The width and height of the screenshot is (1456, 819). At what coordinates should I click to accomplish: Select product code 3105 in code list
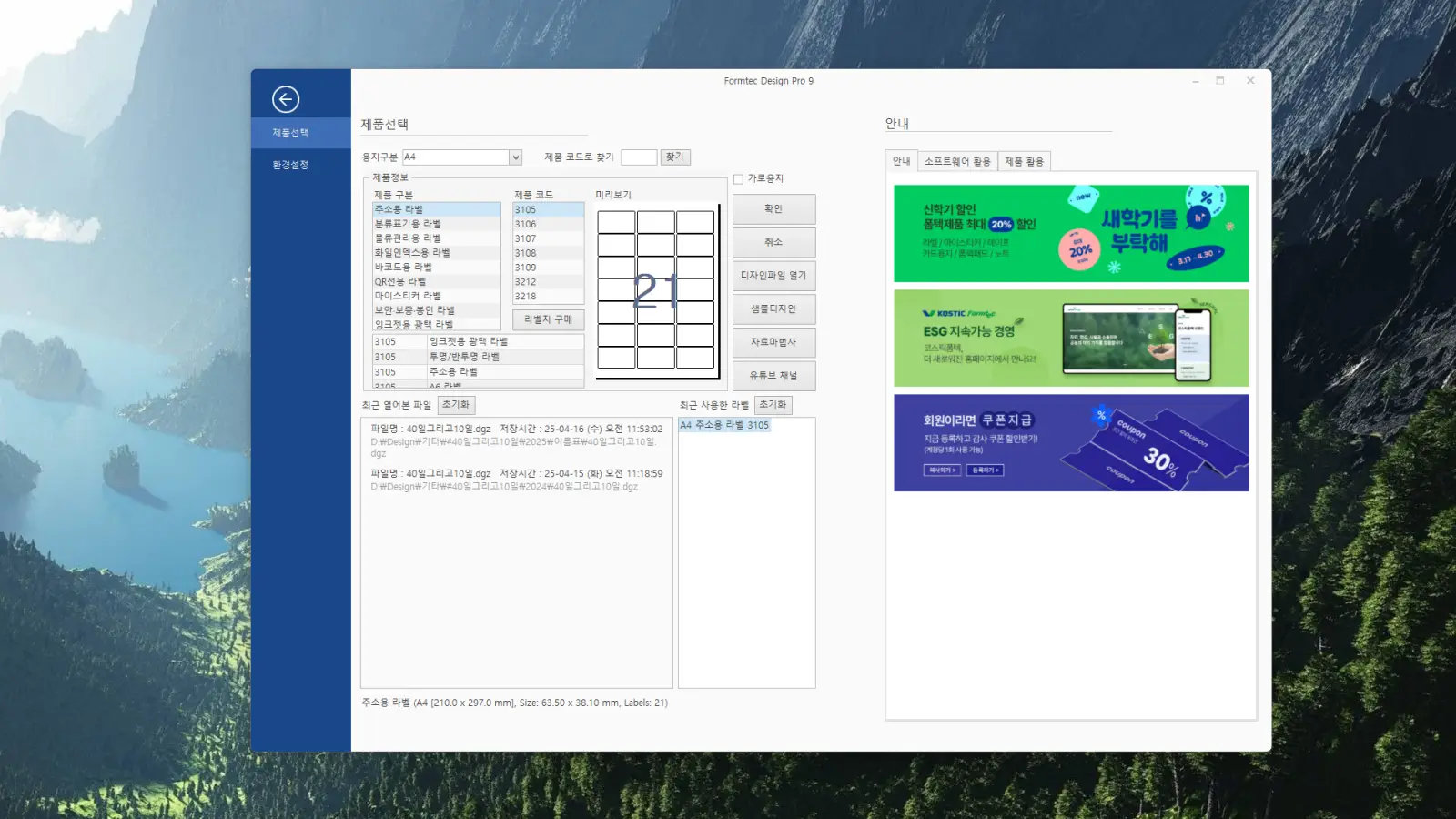click(x=548, y=209)
